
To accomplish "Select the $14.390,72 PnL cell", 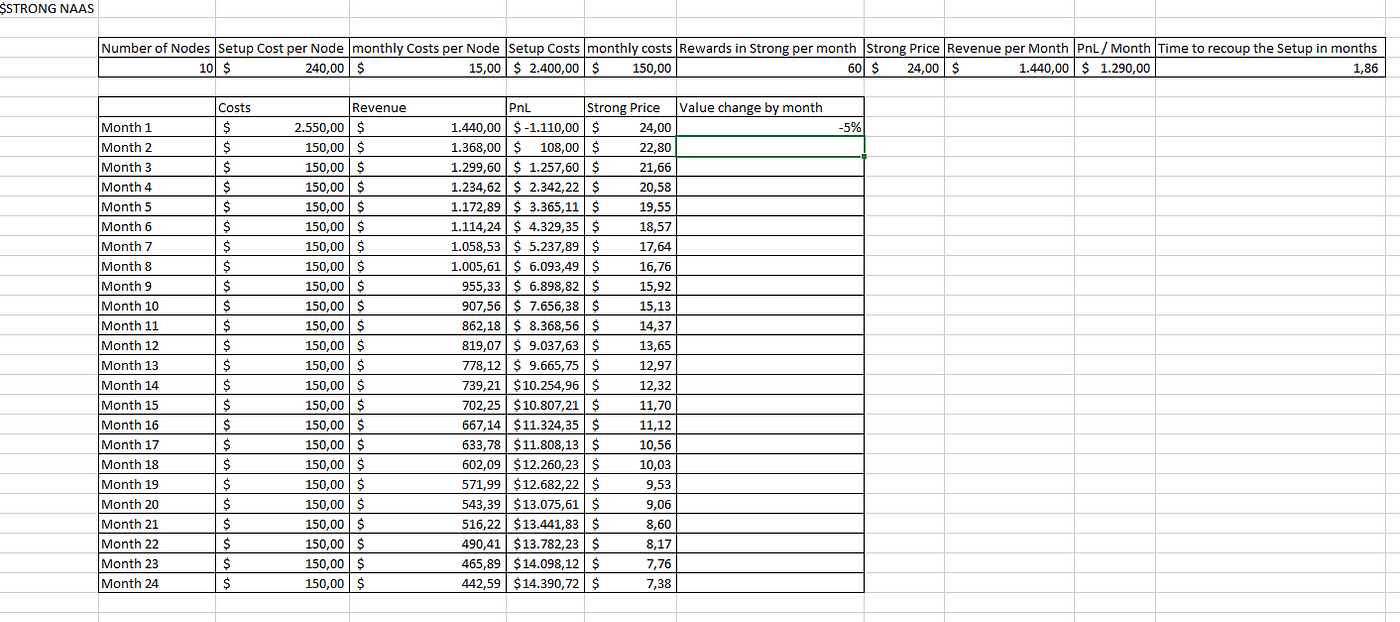I will (x=545, y=583).
